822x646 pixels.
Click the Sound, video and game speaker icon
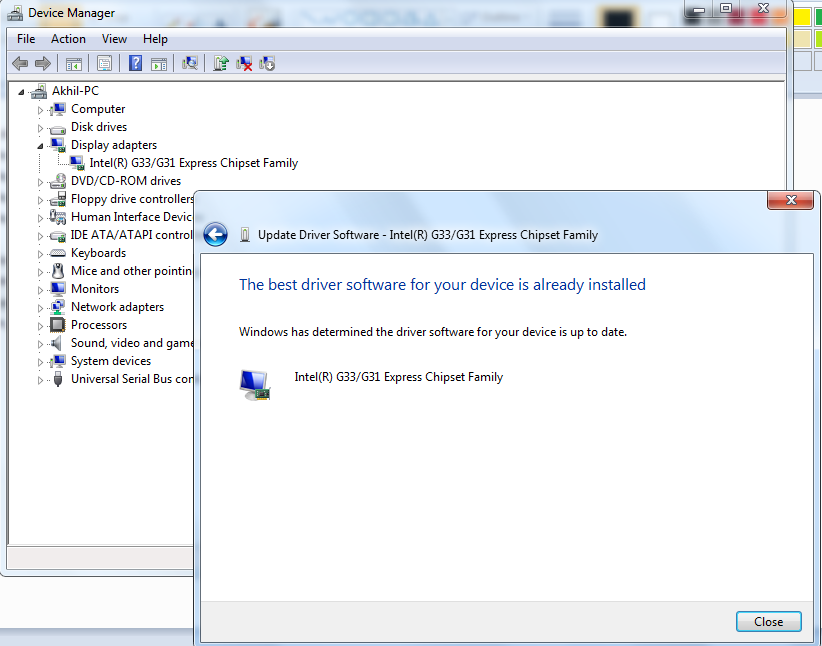click(x=56, y=343)
